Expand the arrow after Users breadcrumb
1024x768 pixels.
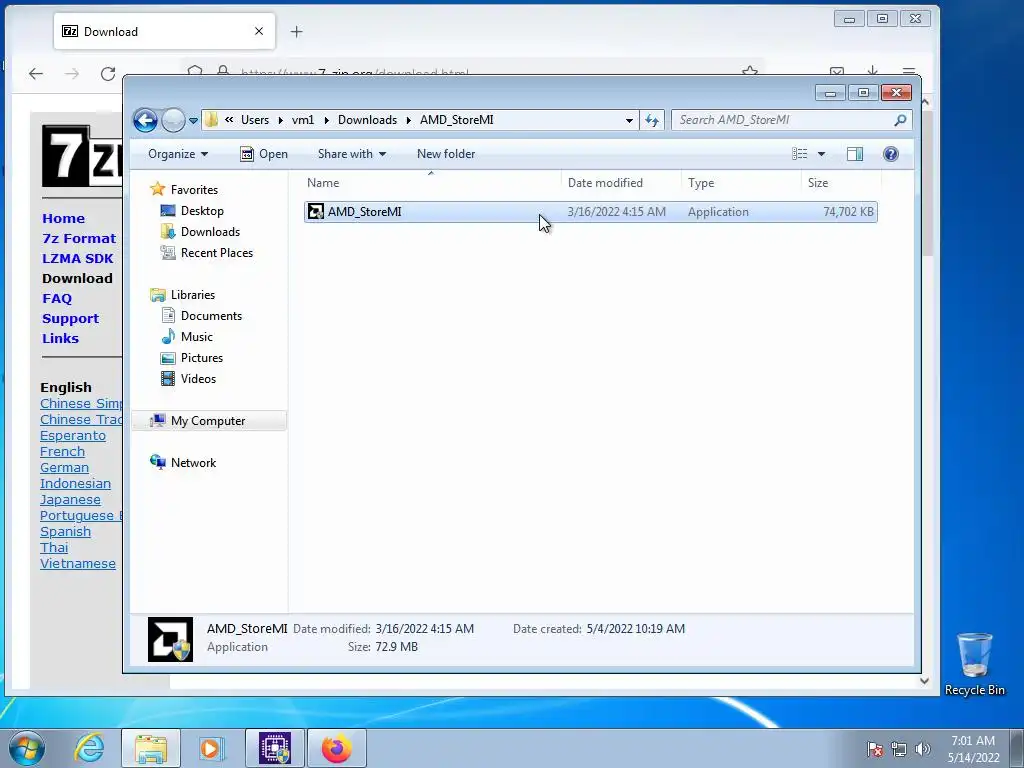coord(280,120)
